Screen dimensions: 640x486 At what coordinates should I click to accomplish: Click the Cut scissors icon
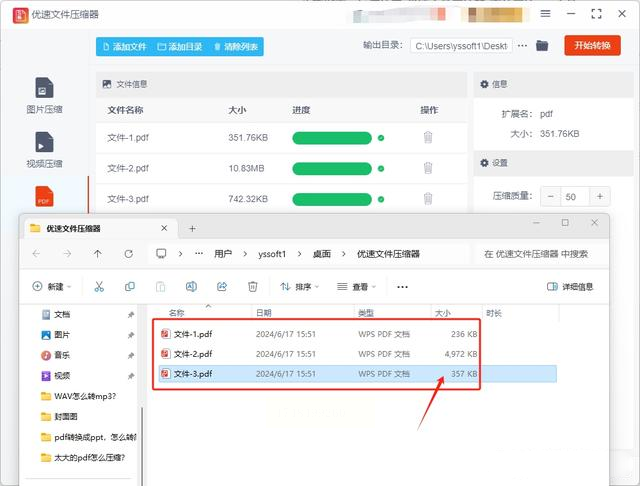pos(99,287)
